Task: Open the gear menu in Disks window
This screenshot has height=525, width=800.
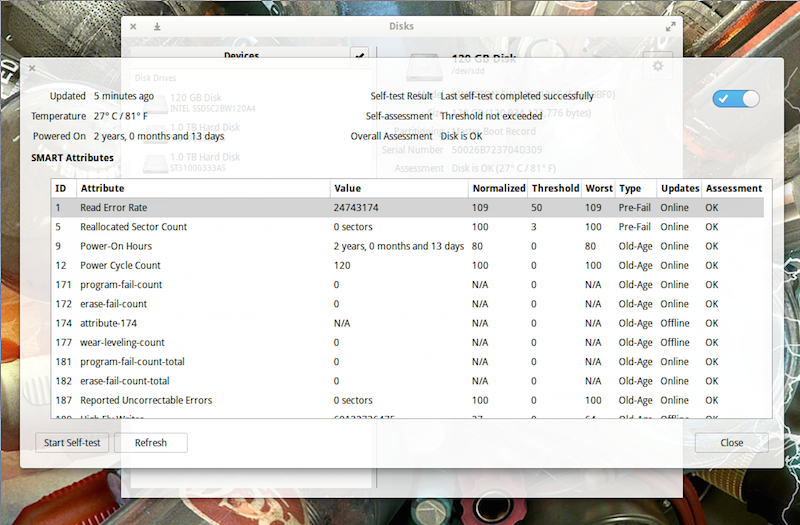Action: pyautogui.click(x=658, y=66)
